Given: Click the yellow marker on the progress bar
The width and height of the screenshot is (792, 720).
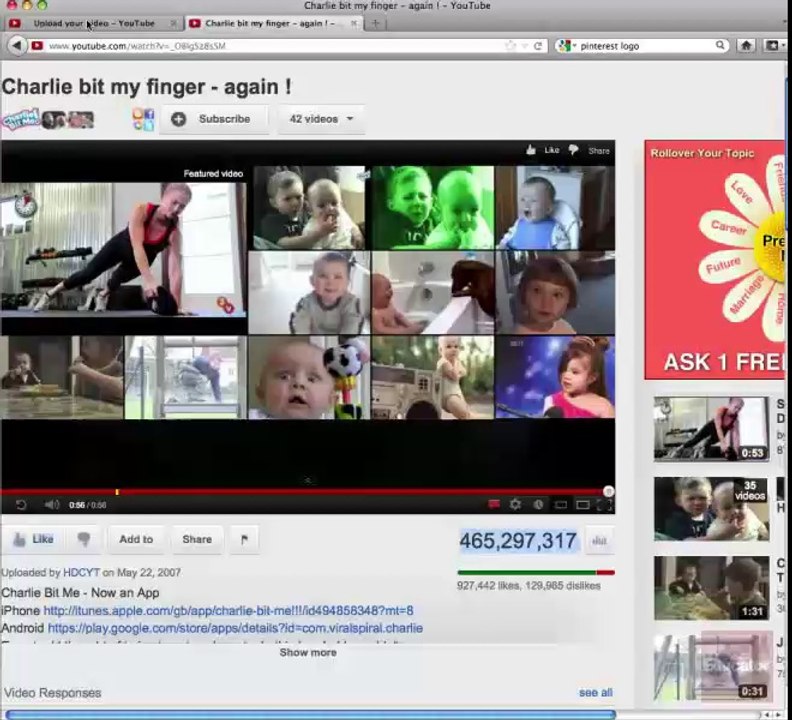Looking at the screenshot, I should (x=117, y=492).
